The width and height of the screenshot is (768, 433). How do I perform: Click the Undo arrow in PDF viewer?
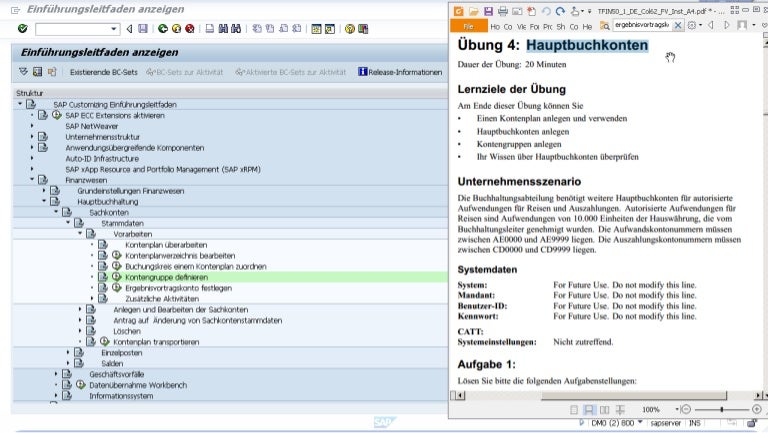click(x=546, y=10)
